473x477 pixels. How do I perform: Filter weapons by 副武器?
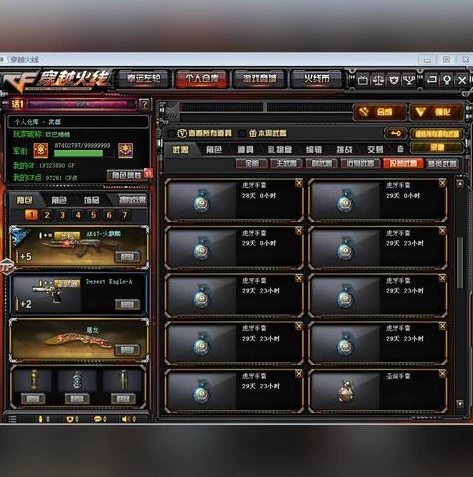pos(321,163)
